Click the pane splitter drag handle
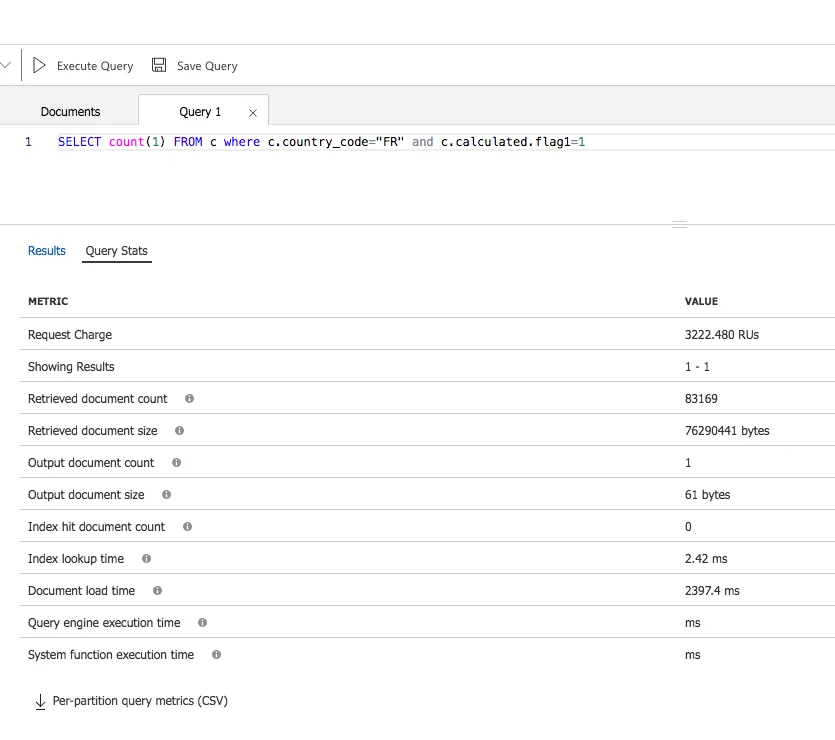Screen dimensions: 835x740 click(680, 225)
